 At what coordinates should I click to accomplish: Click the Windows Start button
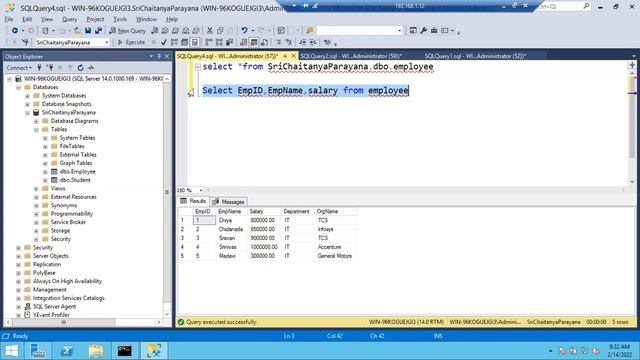11,351
